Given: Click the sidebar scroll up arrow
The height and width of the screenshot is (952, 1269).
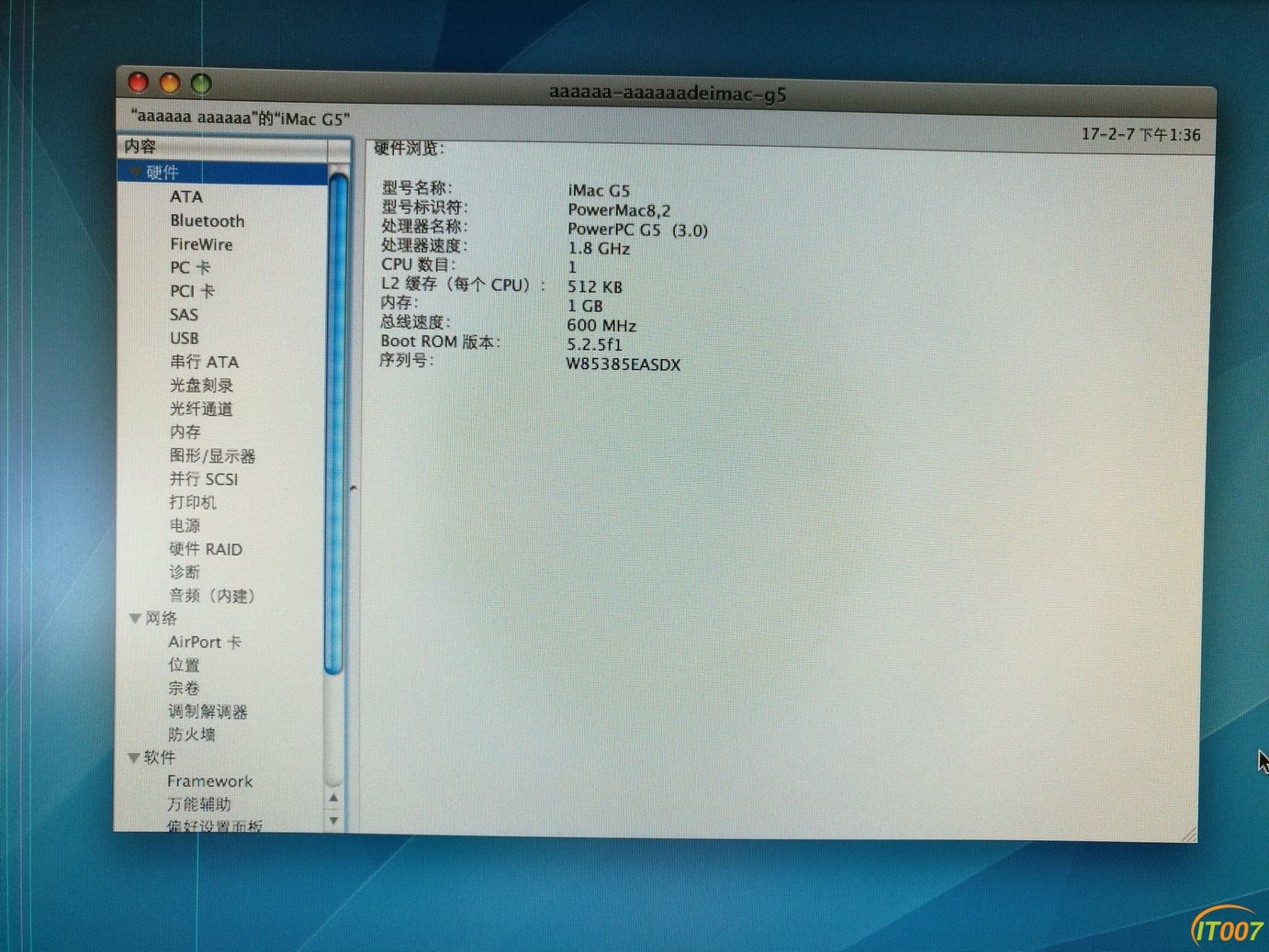Looking at the screenshot, I should (333, 799).
